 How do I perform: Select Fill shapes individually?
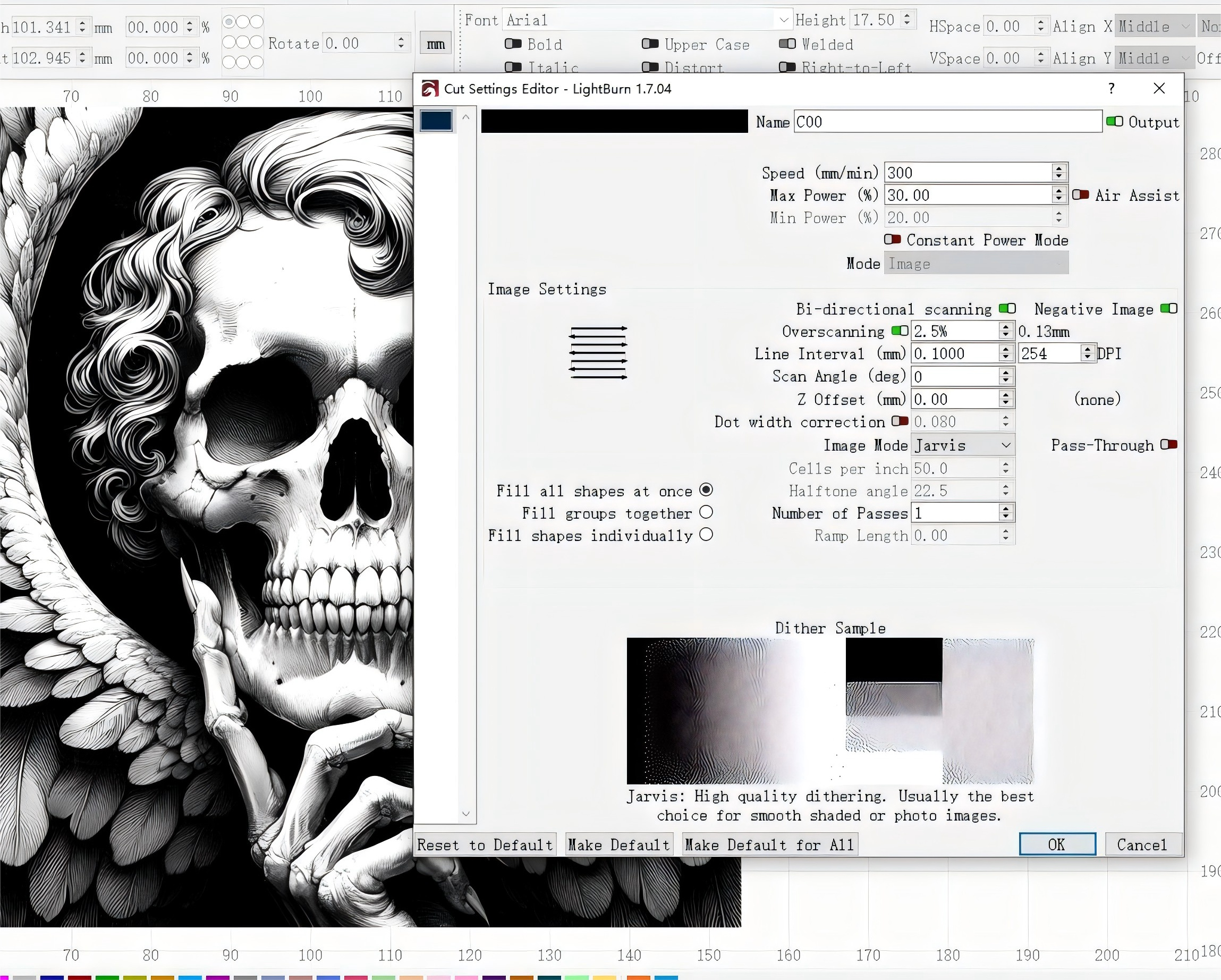[x=706, y=535]
